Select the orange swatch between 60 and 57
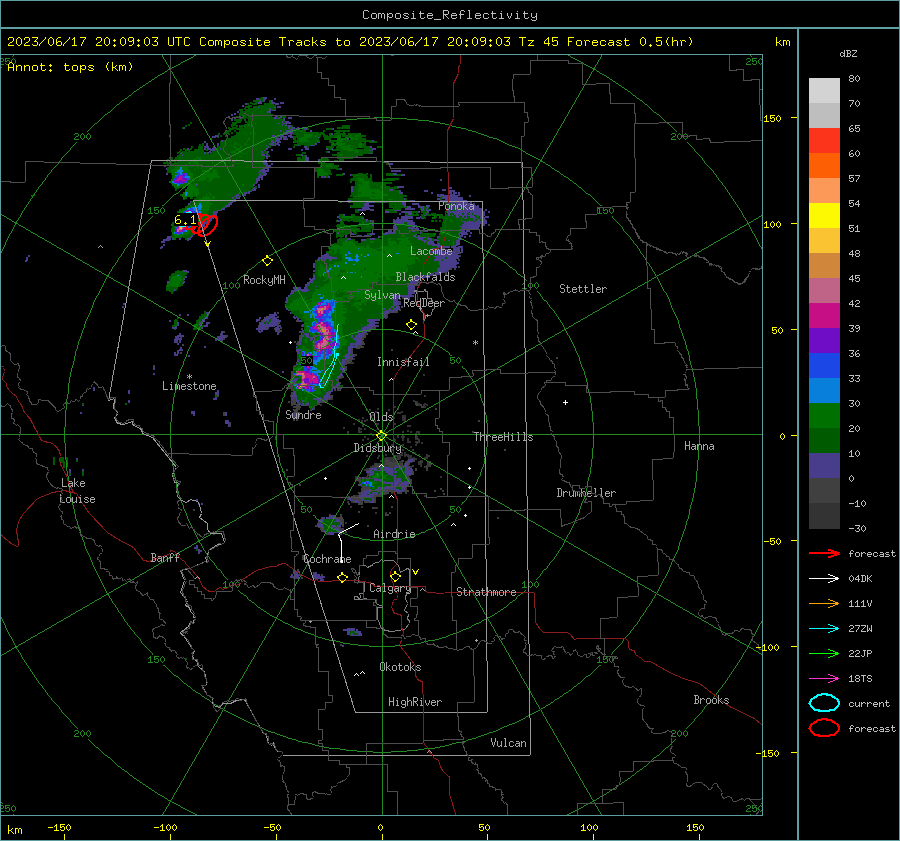The height and width of the screenshot is (841, 900). (824, 166)
